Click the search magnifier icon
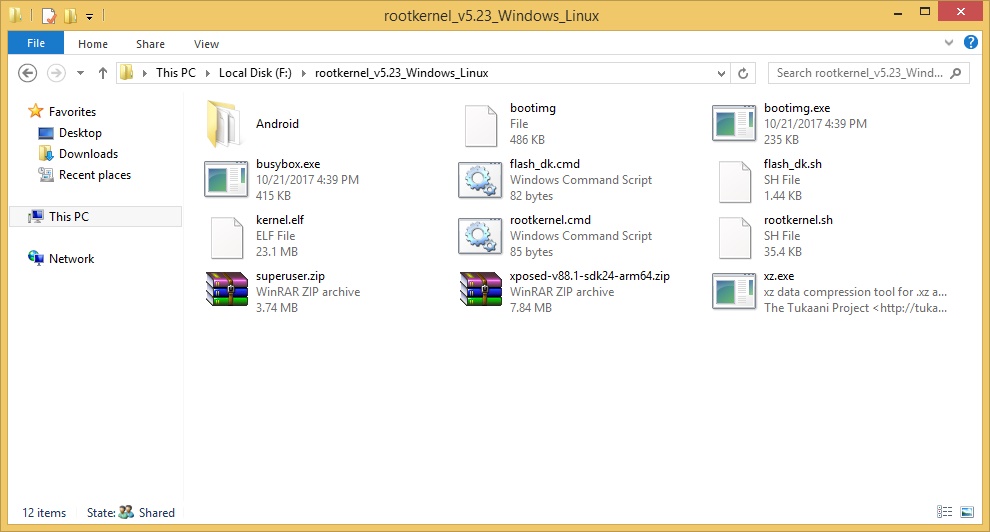Screen dimensions: 990x532 coord(956,73)
